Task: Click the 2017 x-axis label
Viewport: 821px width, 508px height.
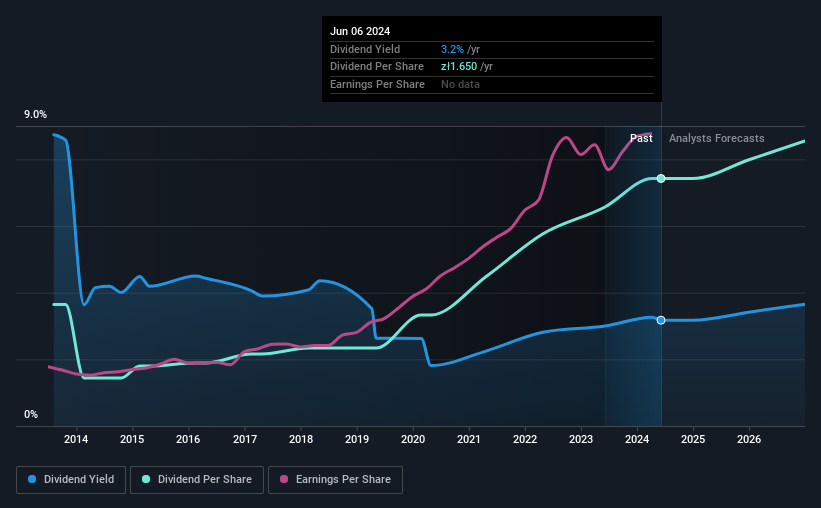Action: point(245,439)
